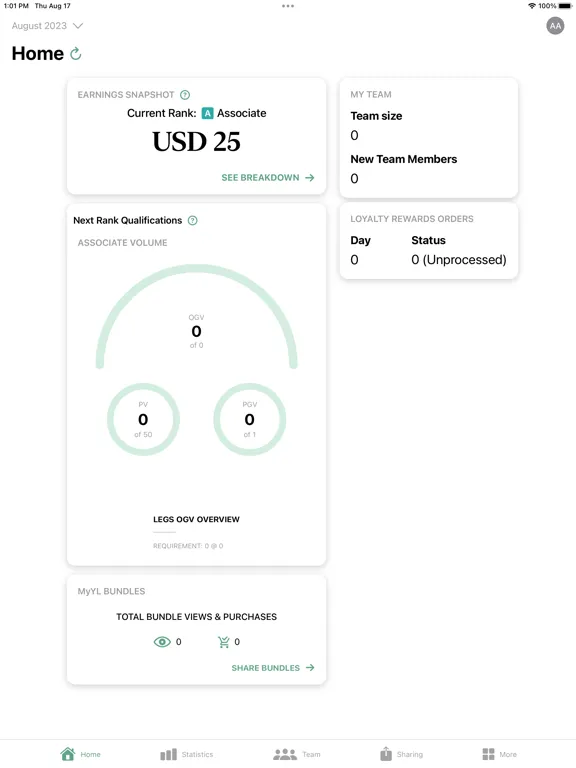576x768 pixels.
Task: Click Next Rank Qualifications help icon
Action: point(192,220)
